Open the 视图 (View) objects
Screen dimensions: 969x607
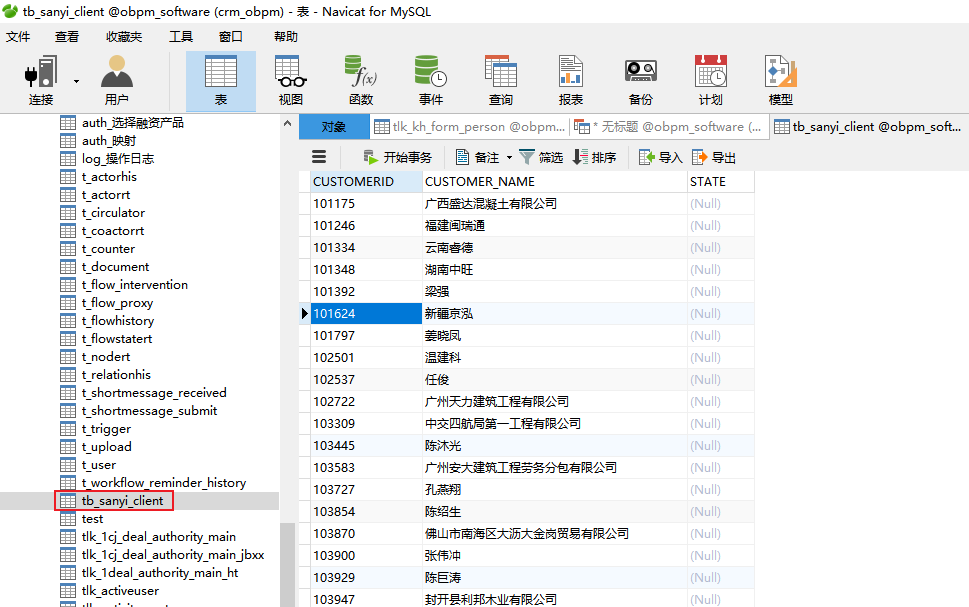coord(290,81)
